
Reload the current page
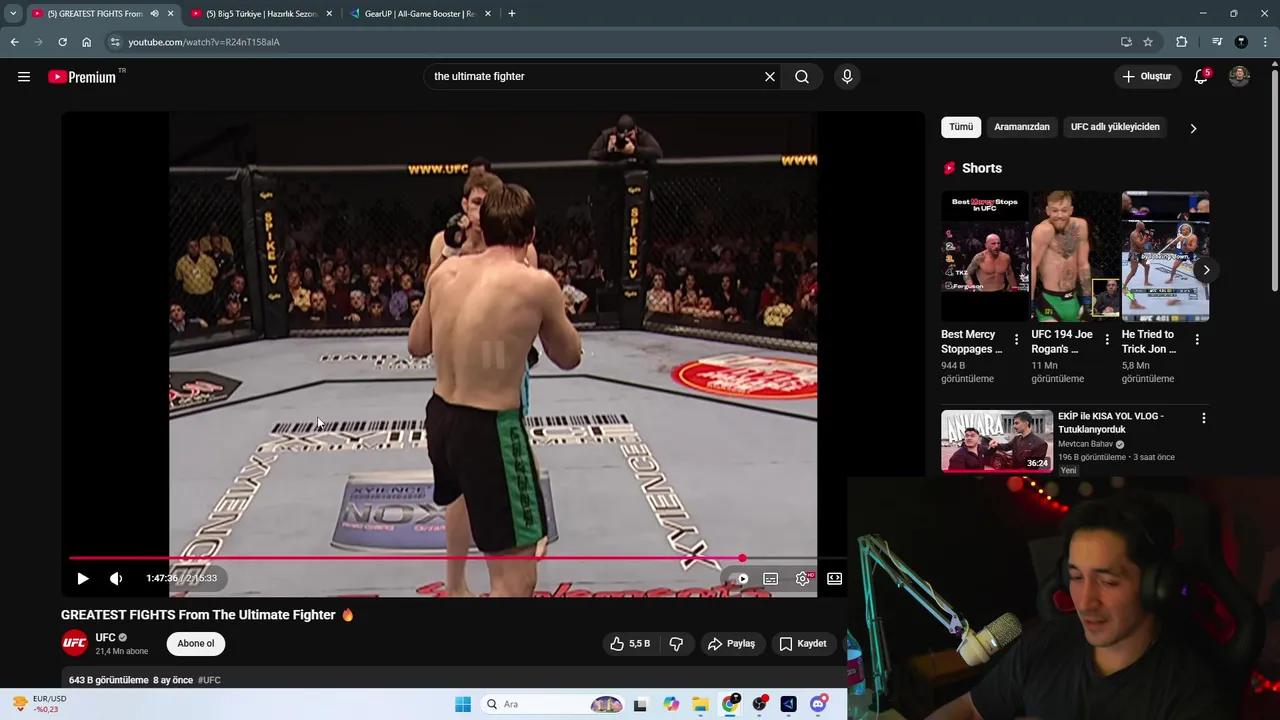(62, 42)
